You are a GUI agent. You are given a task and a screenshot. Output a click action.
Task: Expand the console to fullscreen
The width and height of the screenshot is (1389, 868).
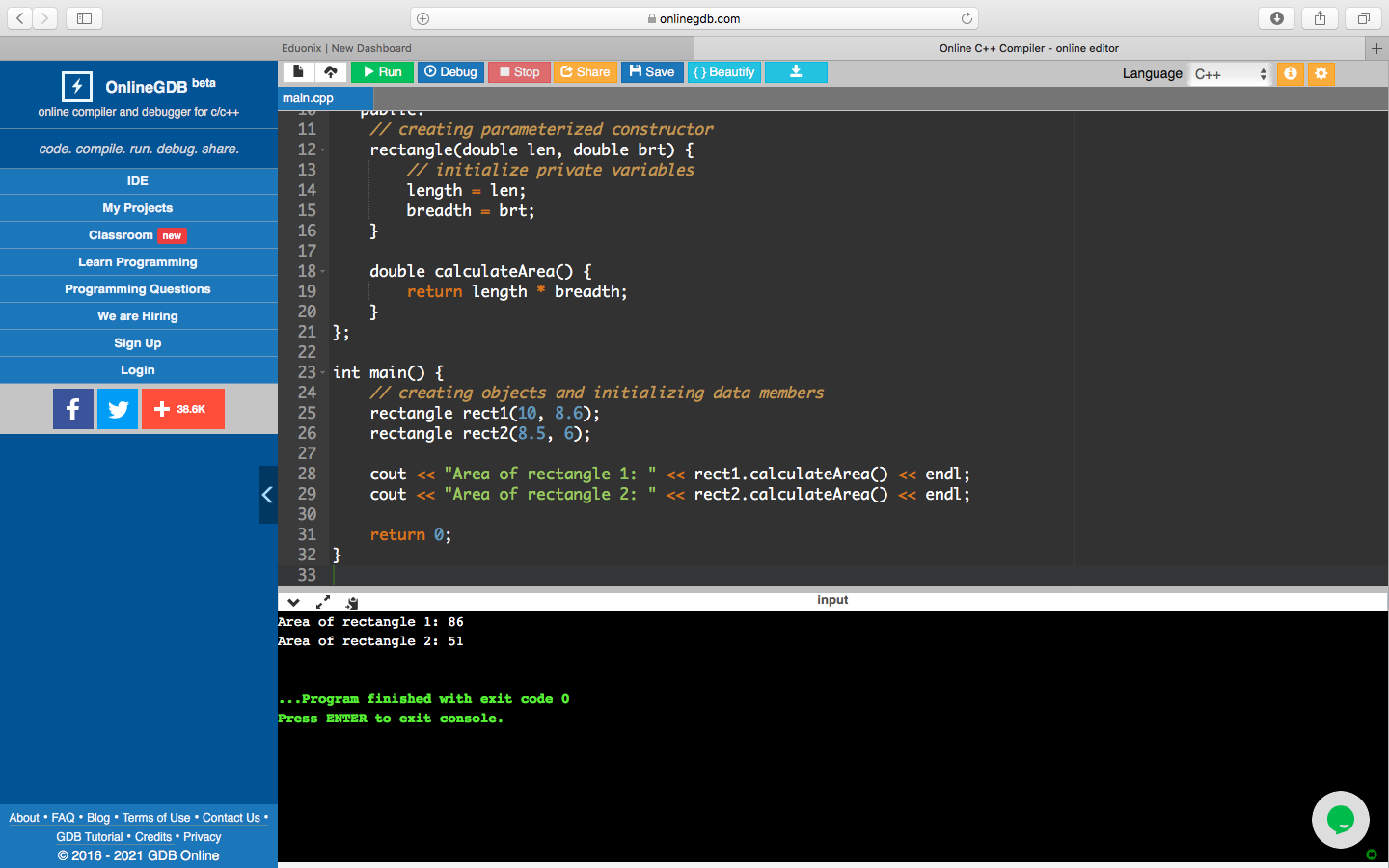click(323, 602)
